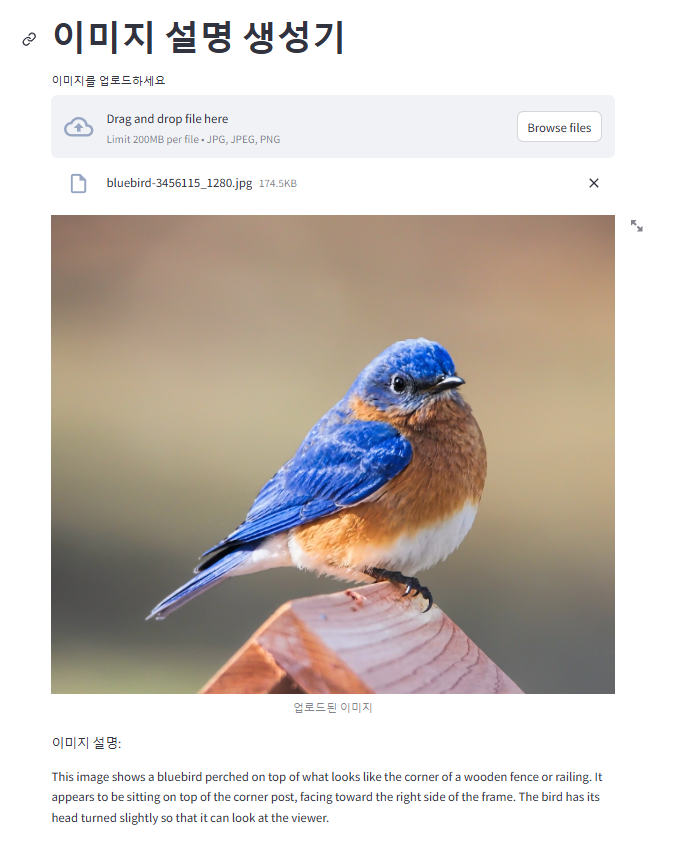The image size is (678, 850).
Task: Click the document icon next to bluebird filename
Action: click(79, 183)
